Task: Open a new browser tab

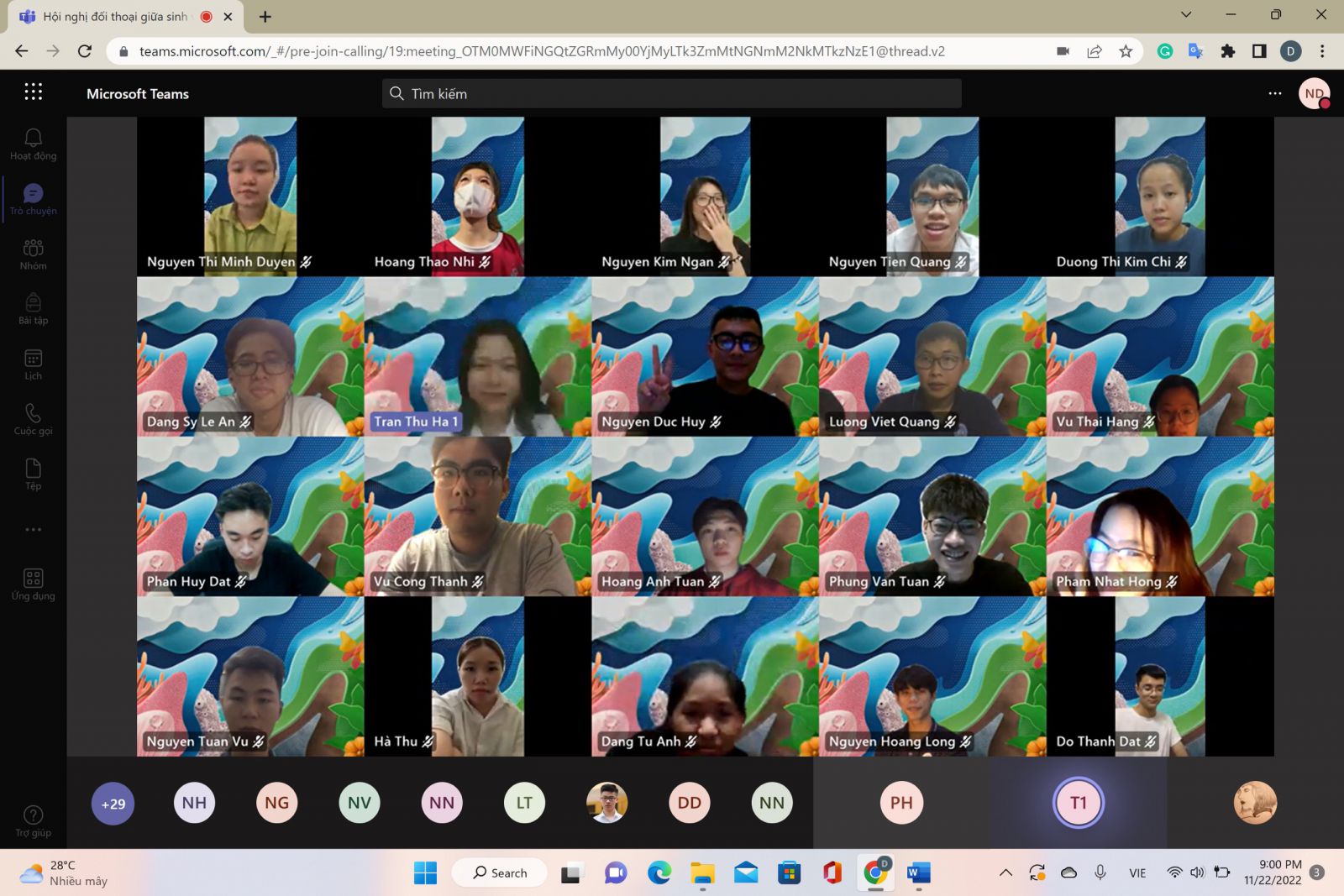Action: click(265, 17)
